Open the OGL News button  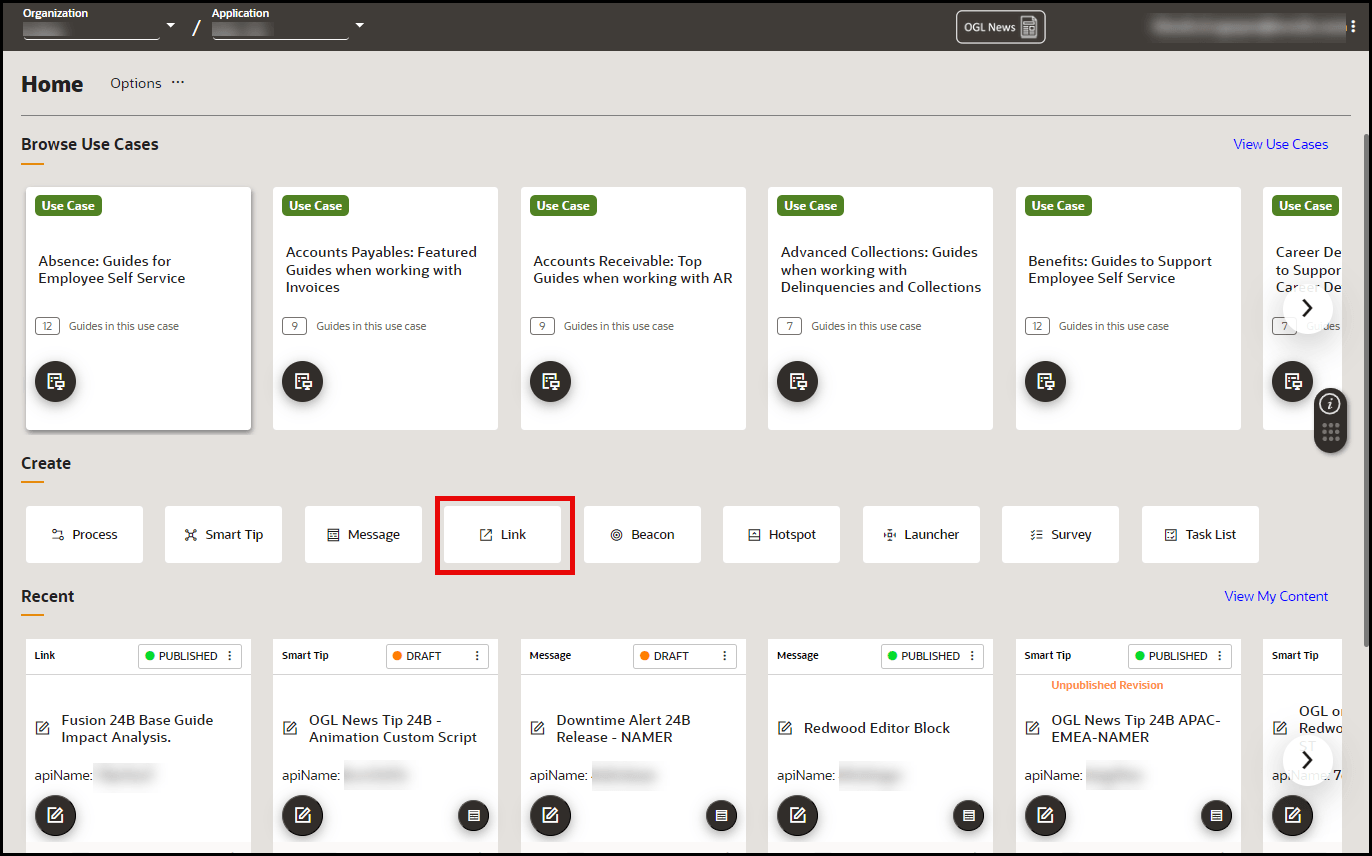pos(1000,27)
